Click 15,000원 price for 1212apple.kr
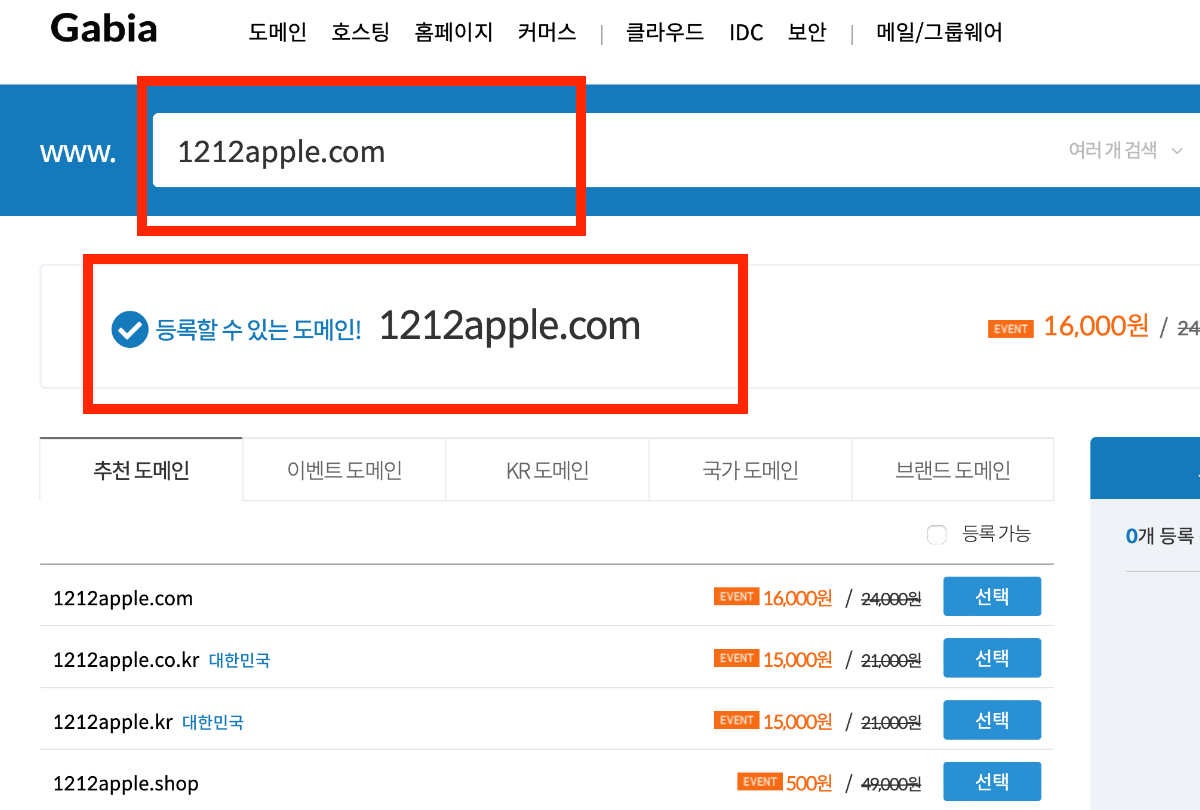The image size is (1200, 810). [797, 722]
